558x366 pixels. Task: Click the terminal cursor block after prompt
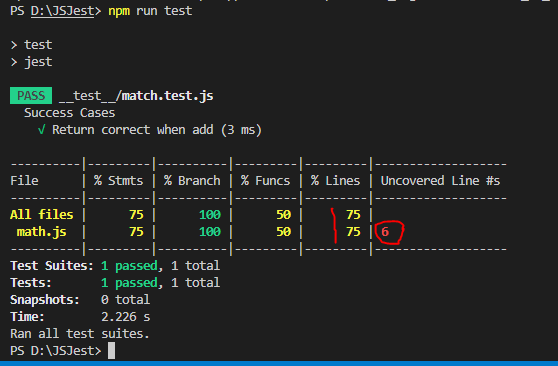[x=111, y=350]
